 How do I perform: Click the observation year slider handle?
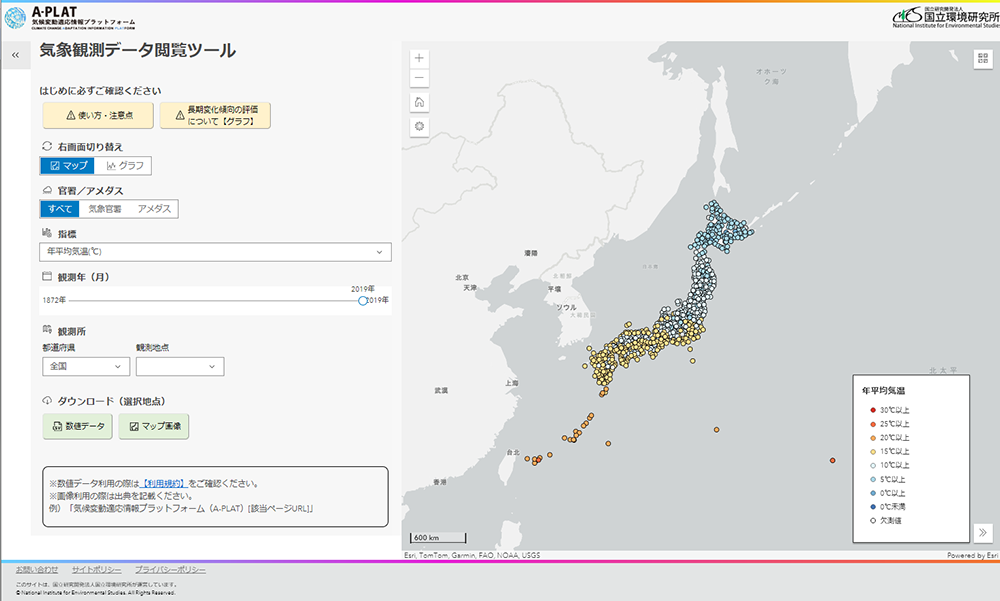(x=362, y=300)
